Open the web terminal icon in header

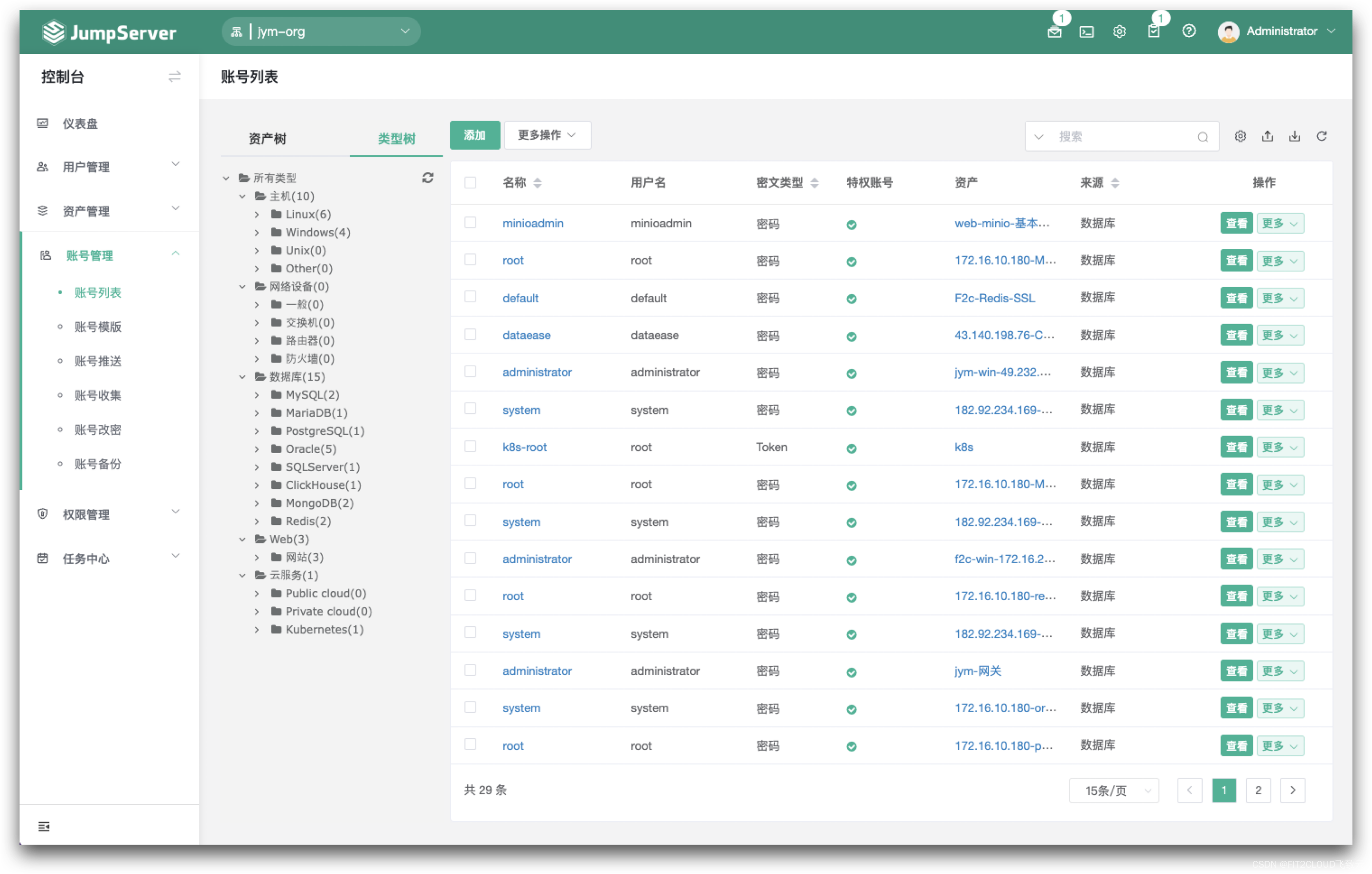click(x=1086, y=31)
